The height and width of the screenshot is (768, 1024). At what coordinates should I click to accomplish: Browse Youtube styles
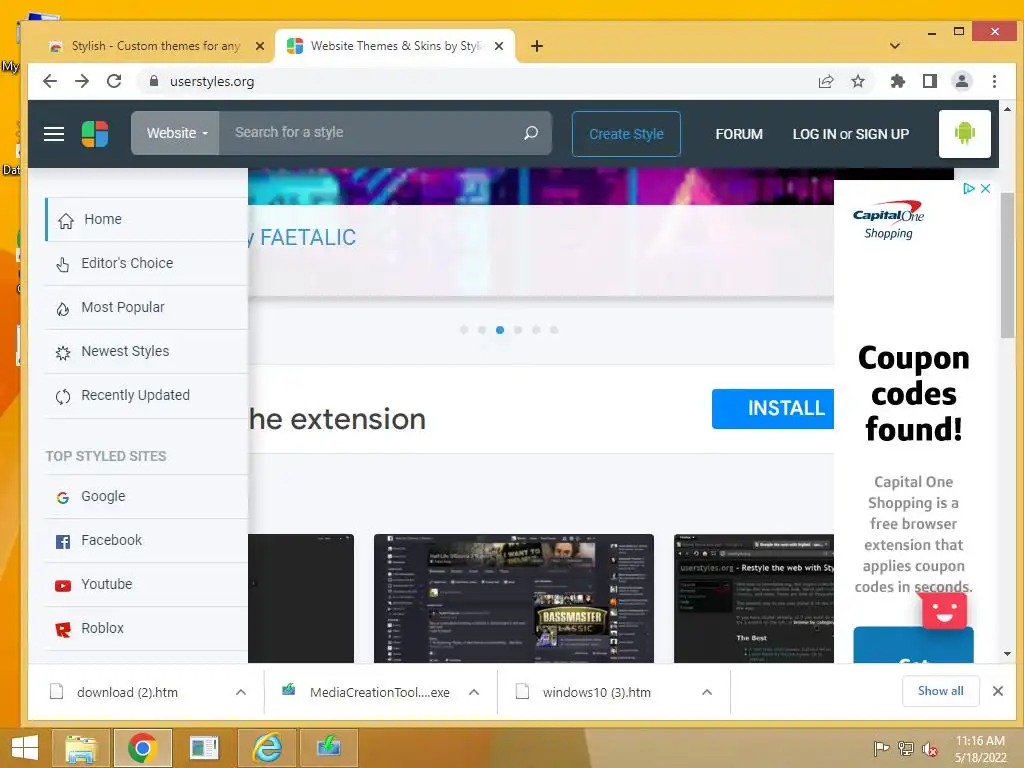tap(146, 584)
